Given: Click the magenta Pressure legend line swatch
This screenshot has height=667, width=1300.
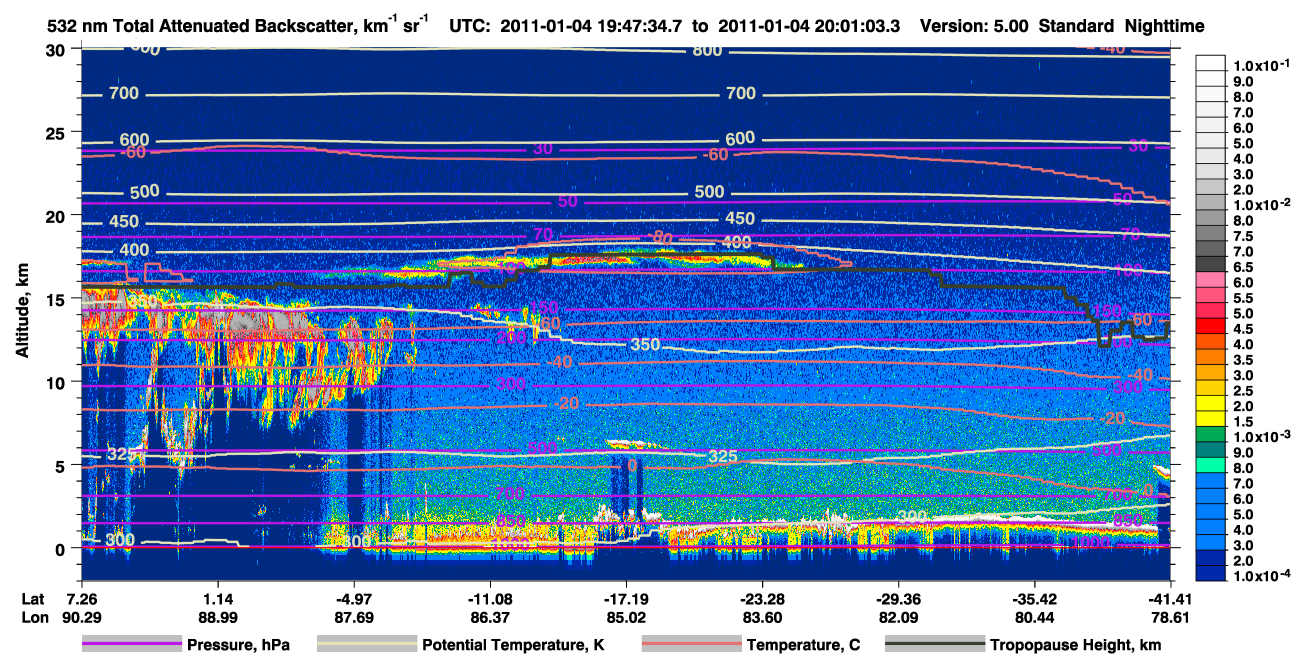Looking at the screenshot, I should 131,645.
